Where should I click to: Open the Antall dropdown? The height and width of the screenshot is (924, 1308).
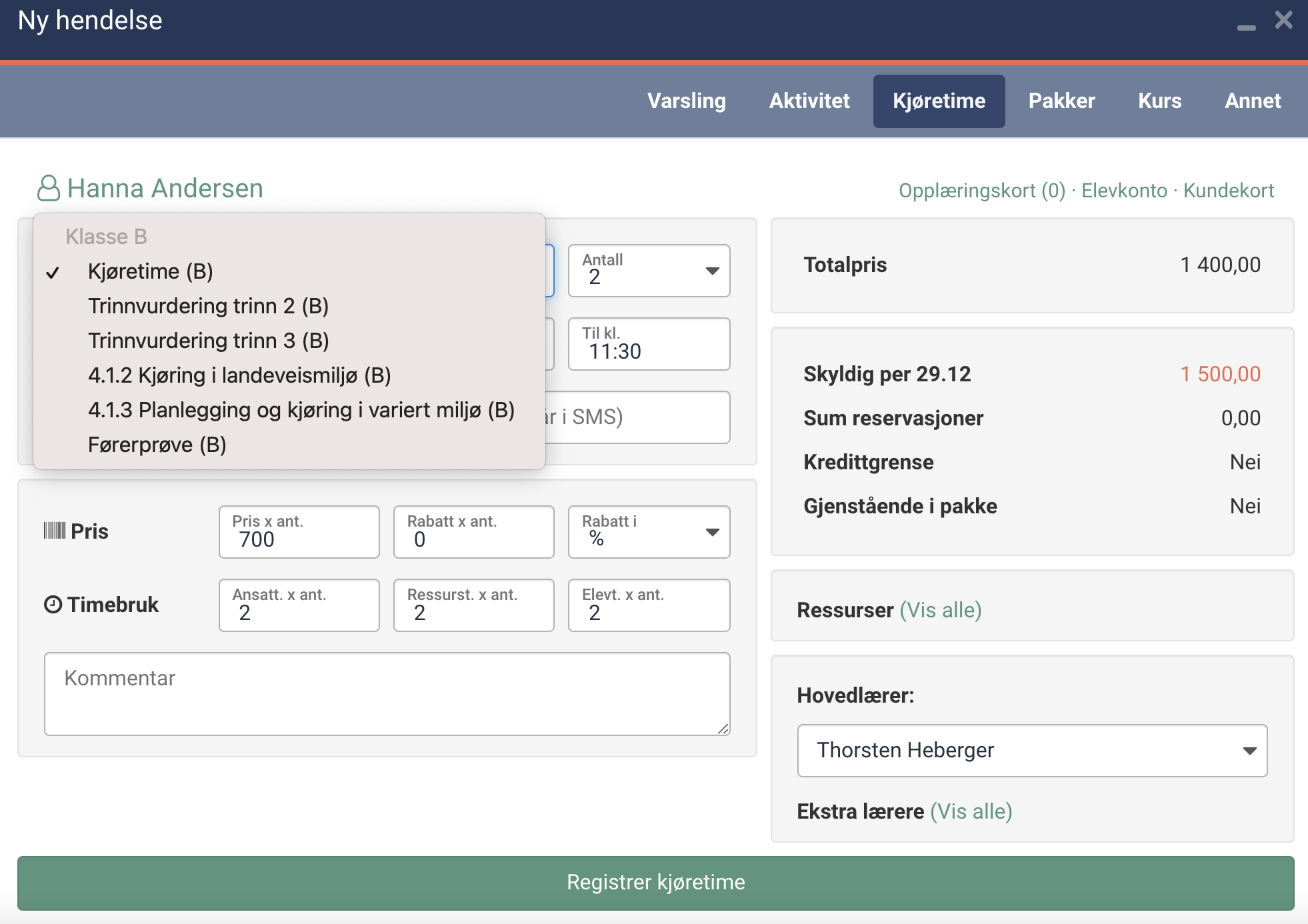pos(649,271)
